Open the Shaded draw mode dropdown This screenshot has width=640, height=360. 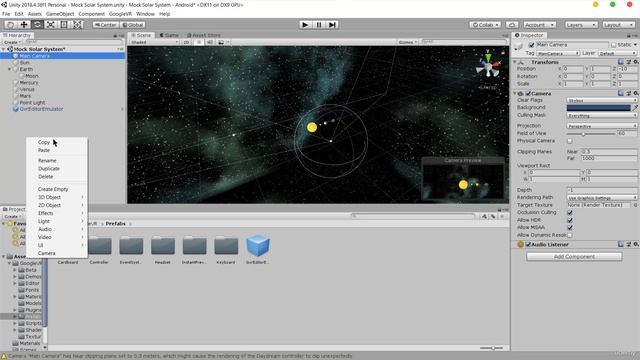point(155,42)
